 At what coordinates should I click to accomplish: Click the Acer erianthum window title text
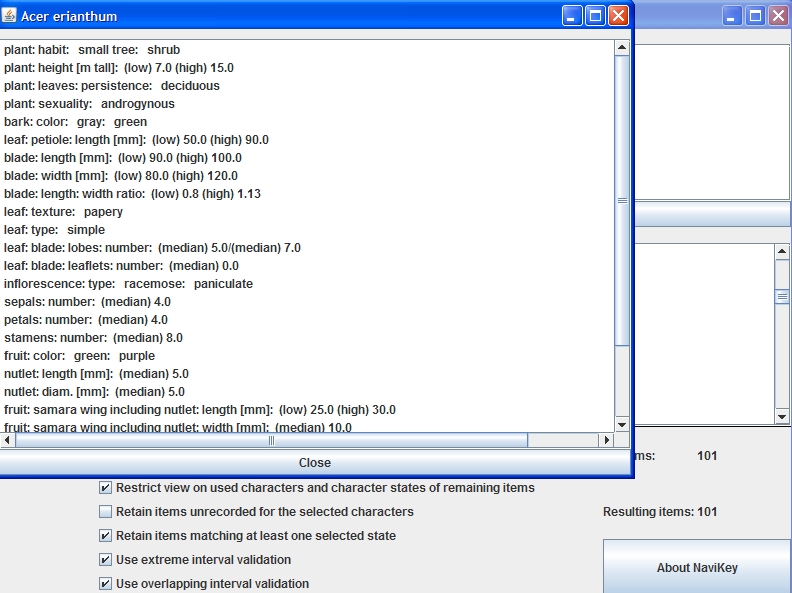click(69, 16)
